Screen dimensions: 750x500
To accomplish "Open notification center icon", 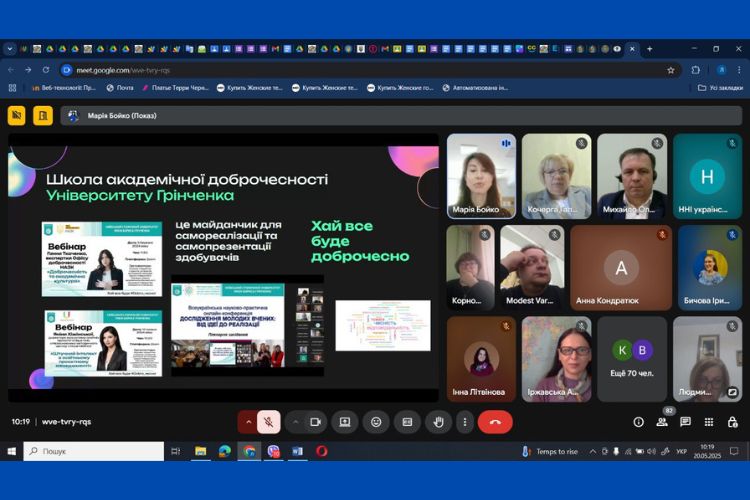I will click(734, 451).
